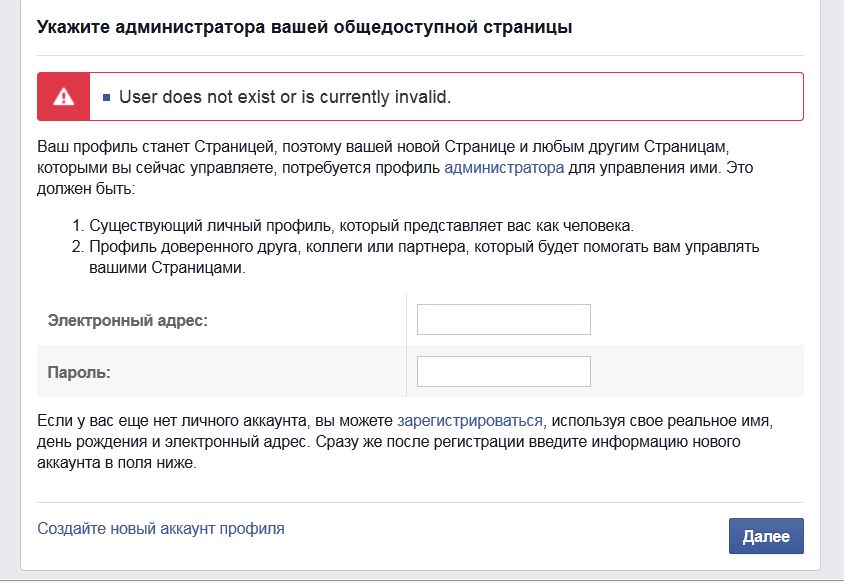Open 'Создайте новый аккаунт профиля' link
This screenshot has width=844, height=582.
click(x=161, y=528)
